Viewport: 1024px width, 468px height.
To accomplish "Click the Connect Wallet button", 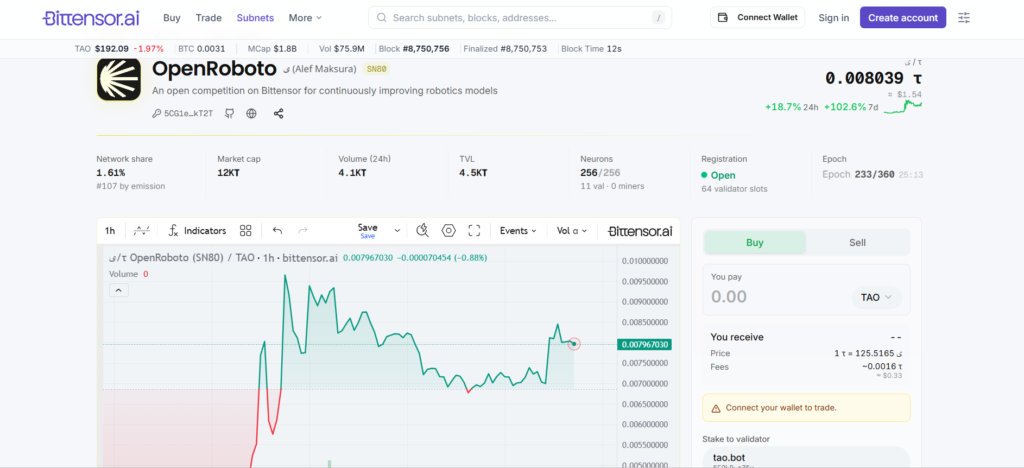I will (x=758, y=18).
